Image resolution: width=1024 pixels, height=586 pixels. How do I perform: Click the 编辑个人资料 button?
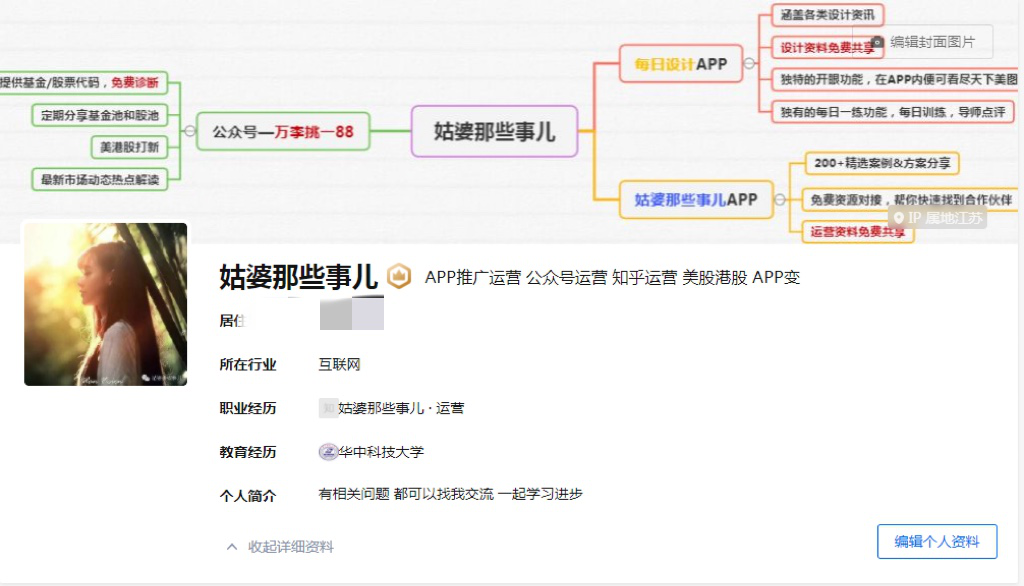[x=936, y=541]
